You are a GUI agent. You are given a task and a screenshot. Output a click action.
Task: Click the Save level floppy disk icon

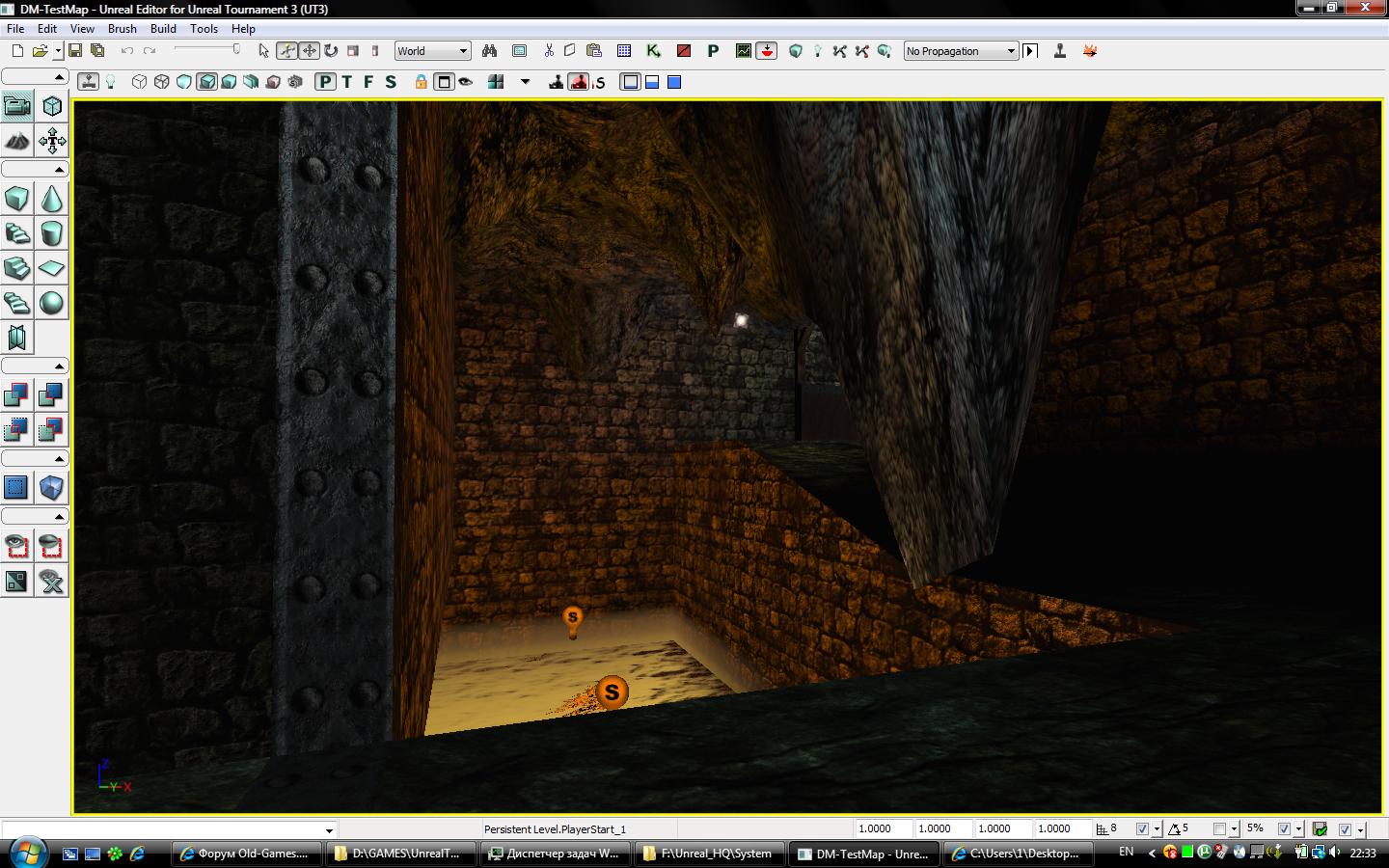[x=74, y=51]
